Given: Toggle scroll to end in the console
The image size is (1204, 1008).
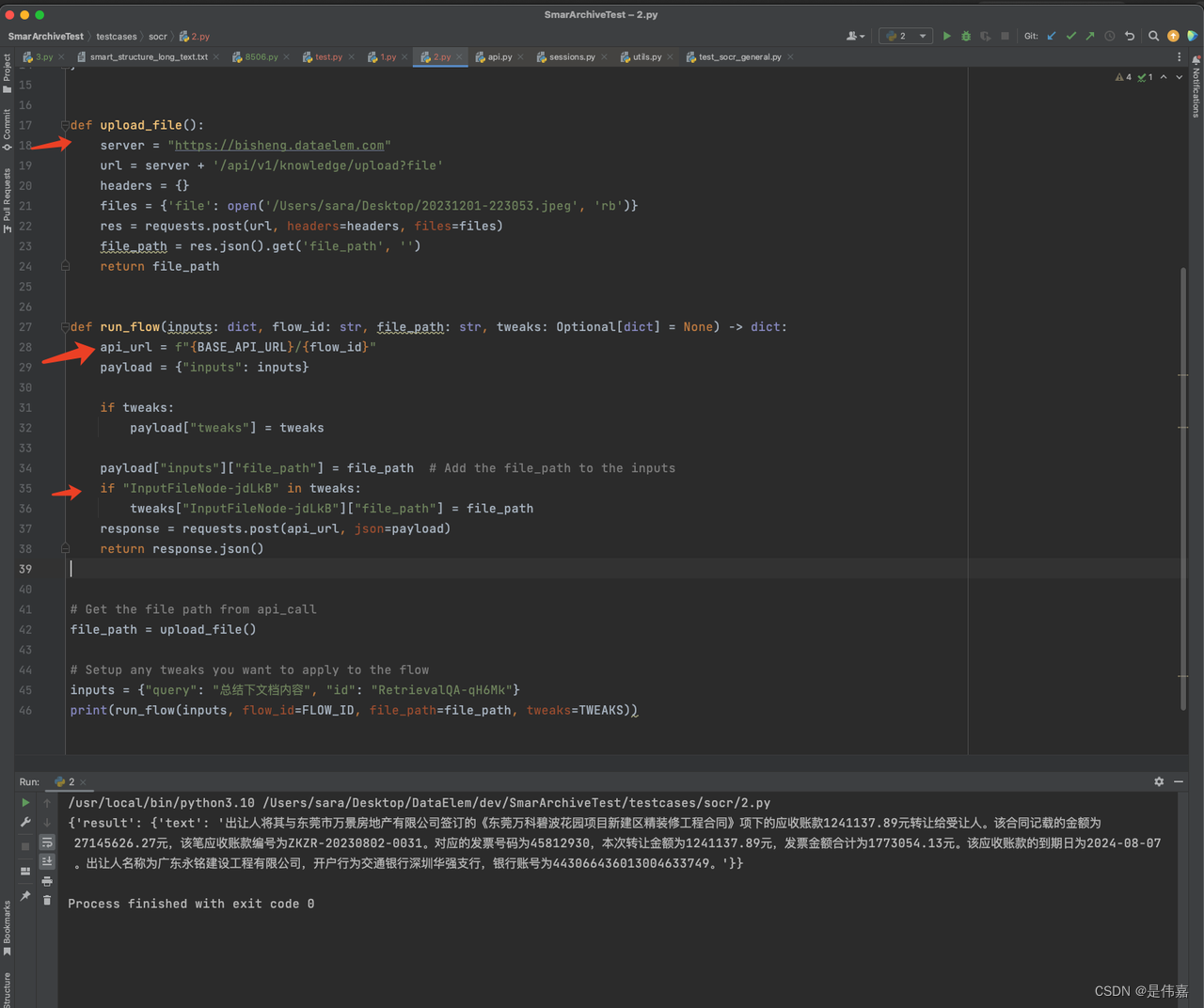Looking at the screenshot, I should point(47,861).
